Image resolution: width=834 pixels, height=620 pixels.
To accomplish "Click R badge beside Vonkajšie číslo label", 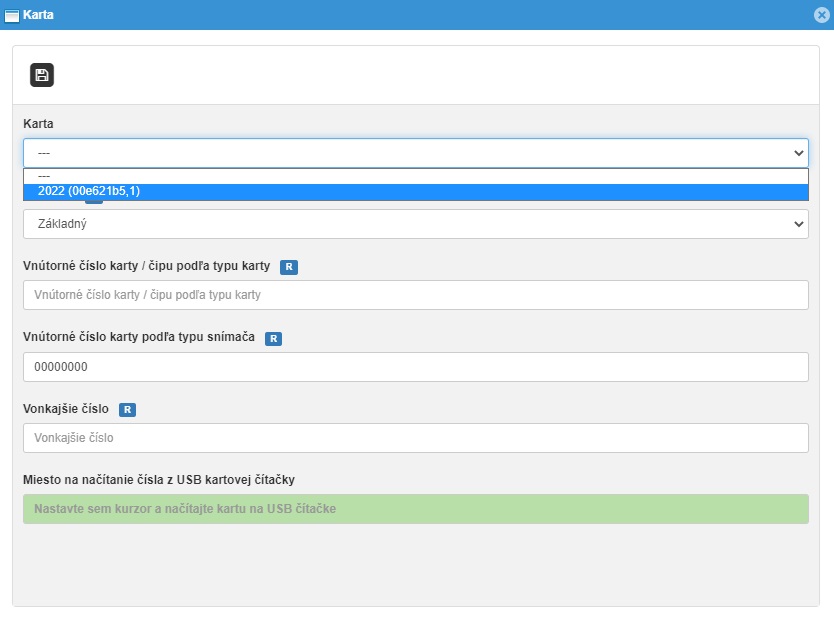I will [x=127, y=410].
